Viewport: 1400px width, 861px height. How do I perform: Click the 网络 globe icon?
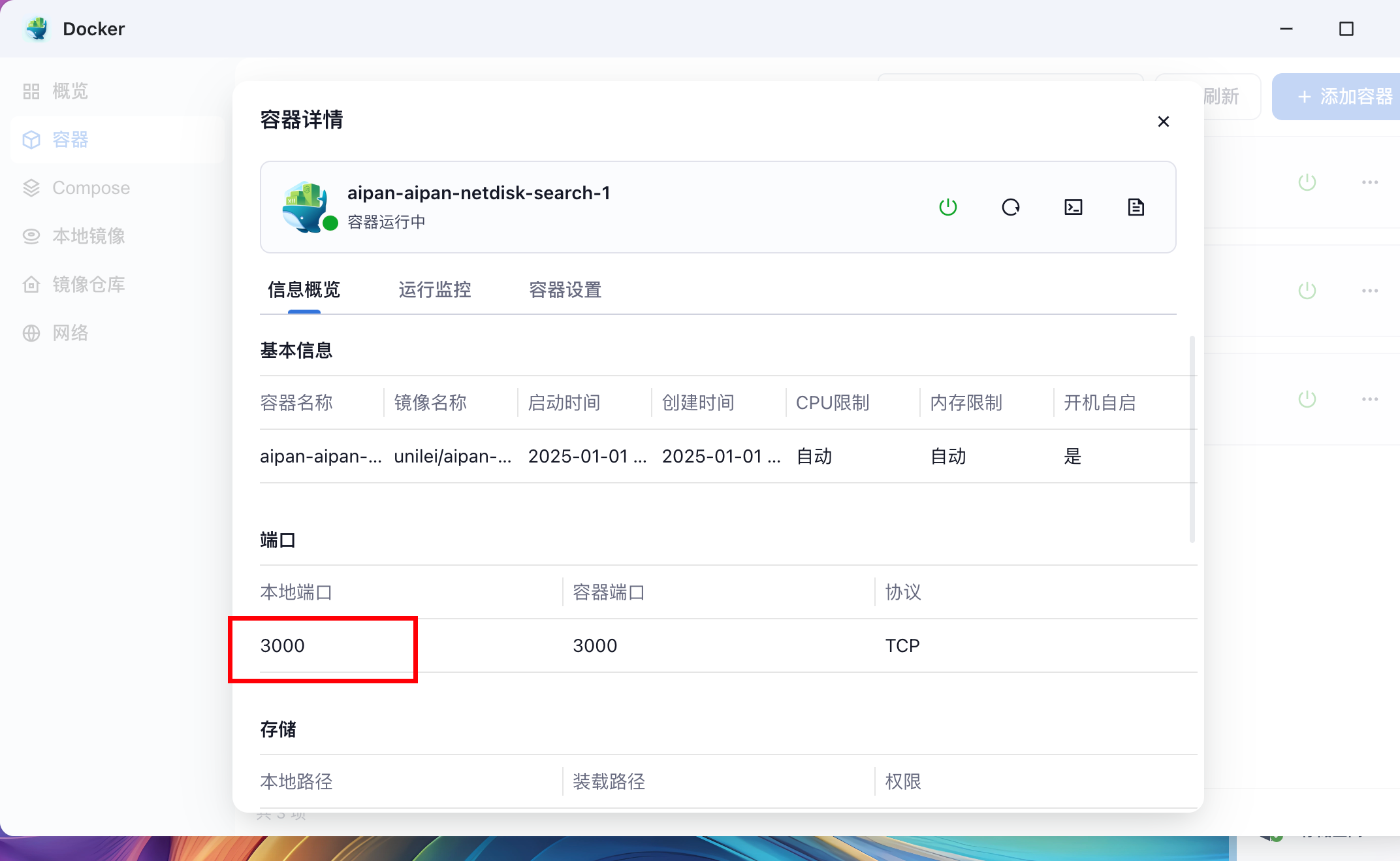coord(31,333)
